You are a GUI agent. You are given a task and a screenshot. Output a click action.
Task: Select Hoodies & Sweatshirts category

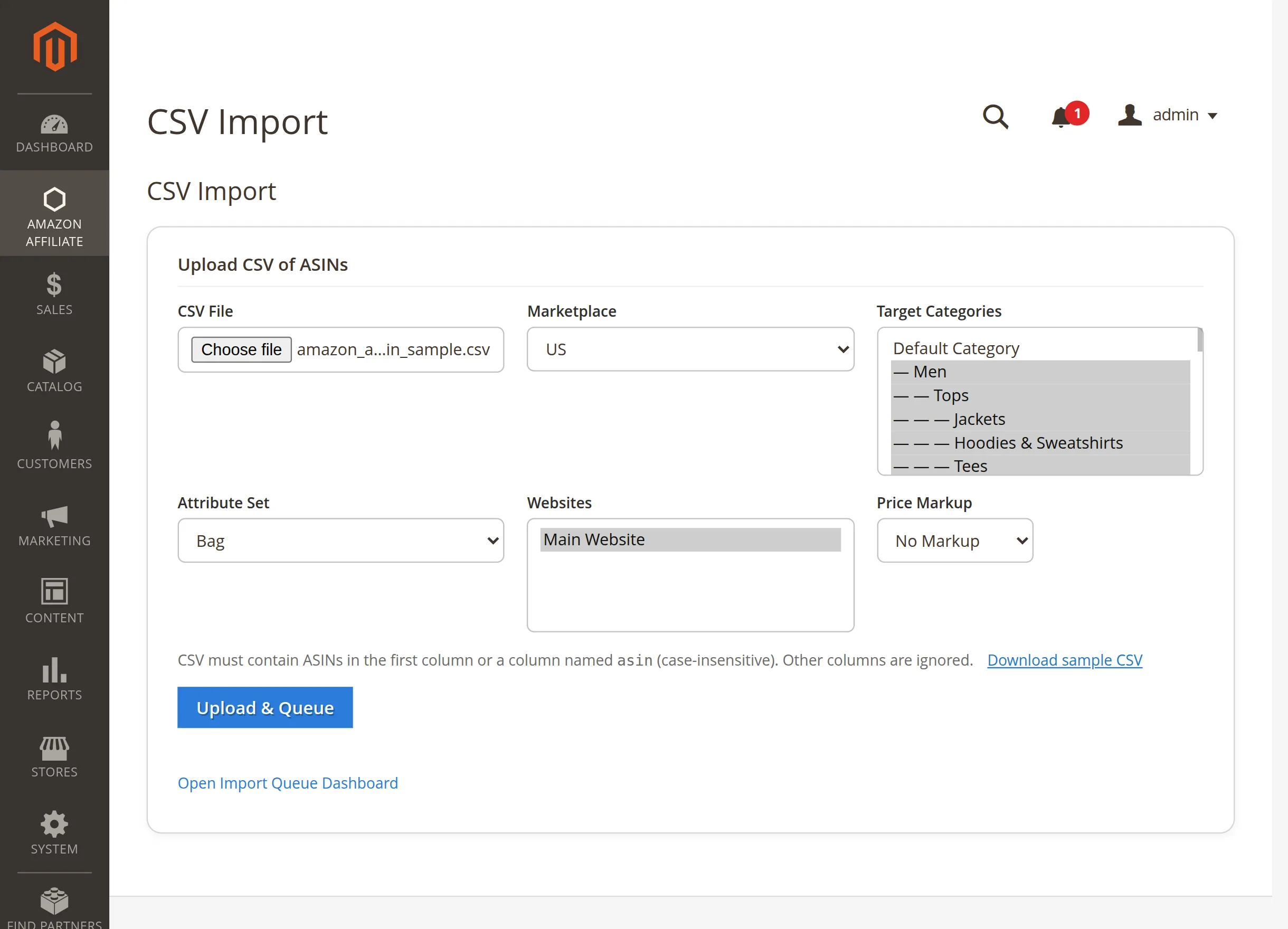pos(1040,443)
